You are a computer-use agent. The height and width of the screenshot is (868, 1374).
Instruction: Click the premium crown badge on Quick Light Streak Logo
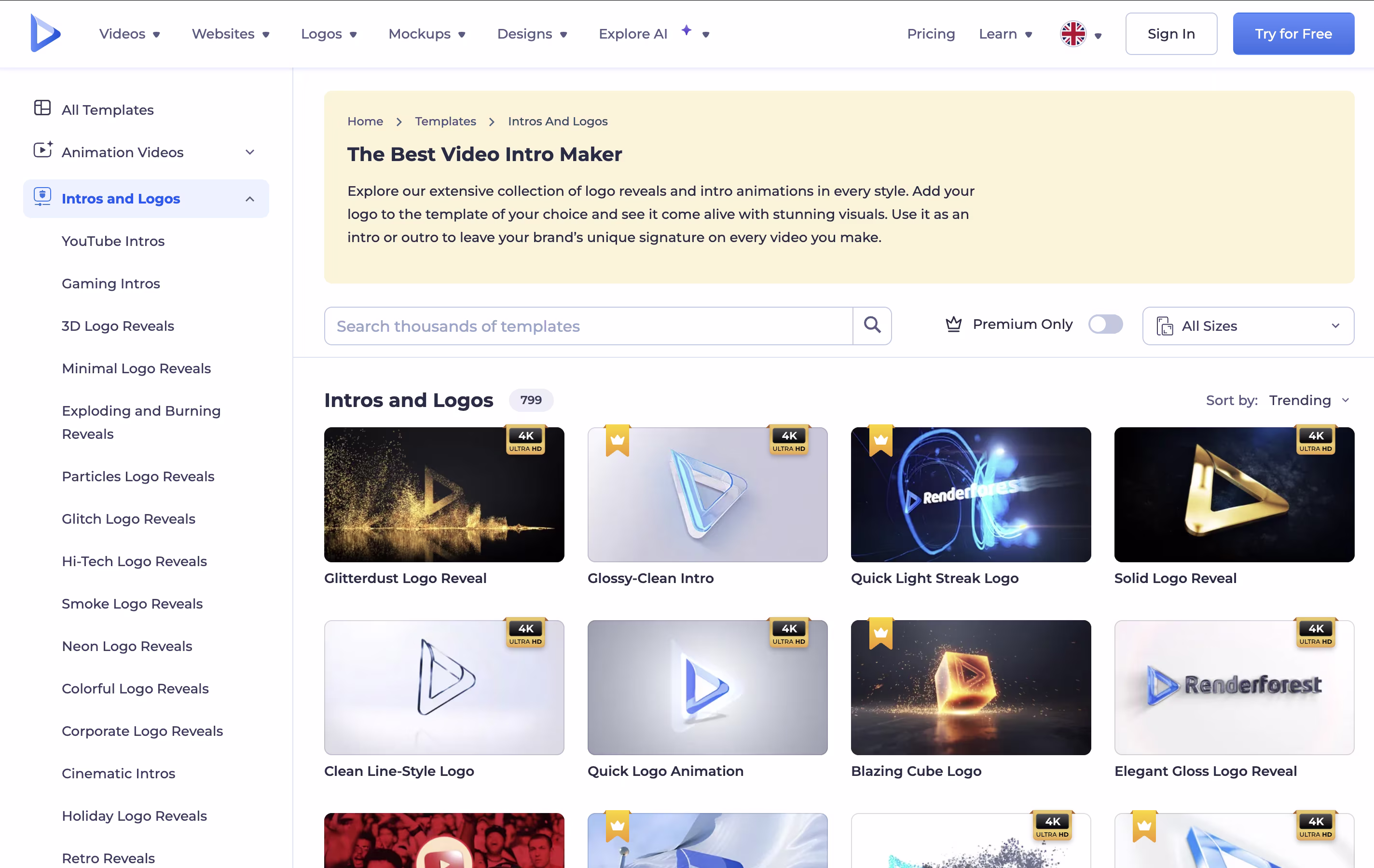(x=881, y=440)
